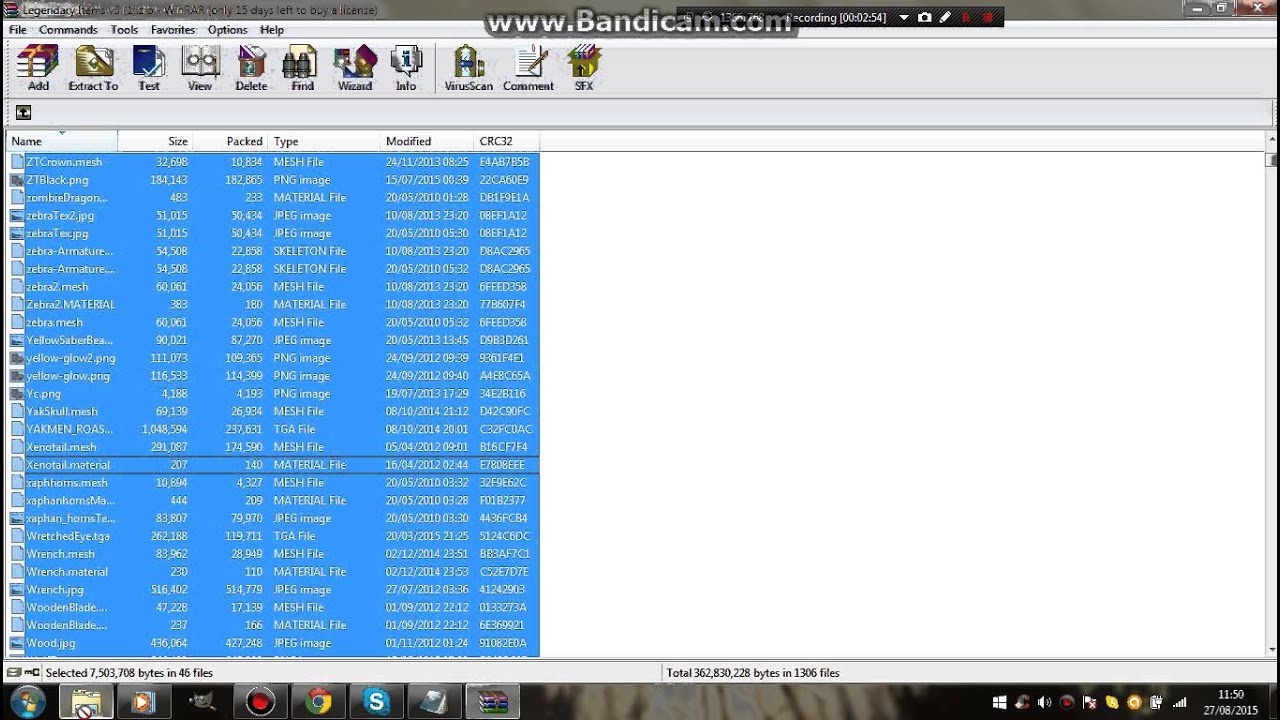Sort files by the Size column

point(155,141)
